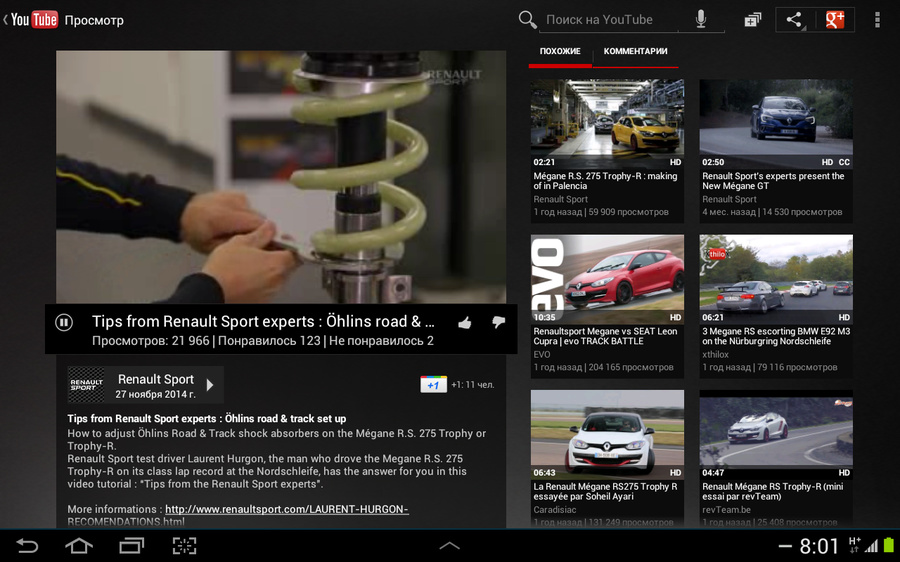The image size is (900, 562).
Task: Open the three-dot overflow menu
Action: [x=876, y=20]
